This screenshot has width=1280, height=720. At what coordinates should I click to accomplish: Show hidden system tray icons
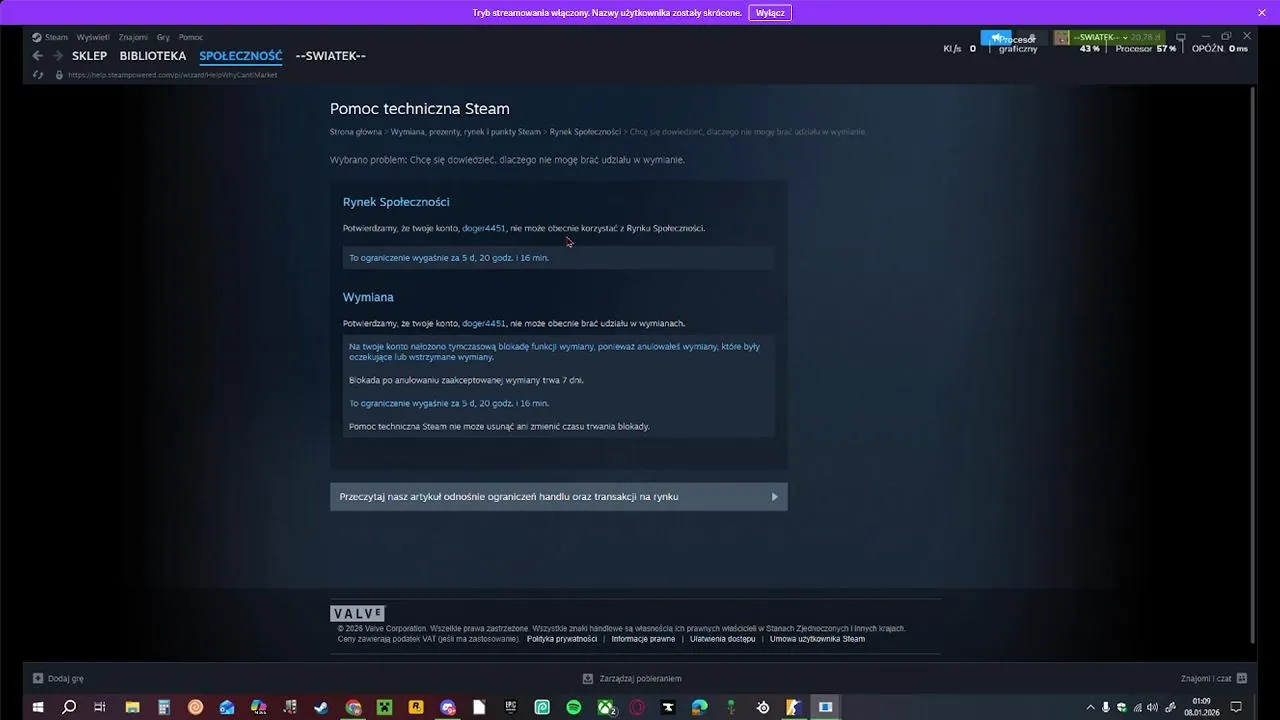pos(1090,707)
